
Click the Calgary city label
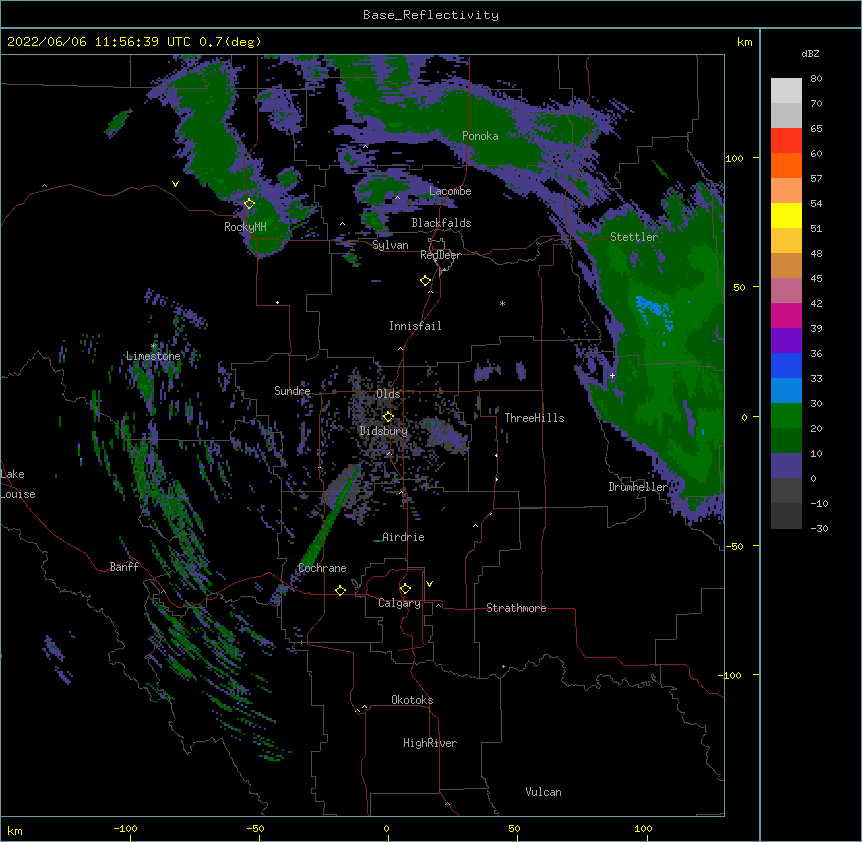[x=399, y=603]
